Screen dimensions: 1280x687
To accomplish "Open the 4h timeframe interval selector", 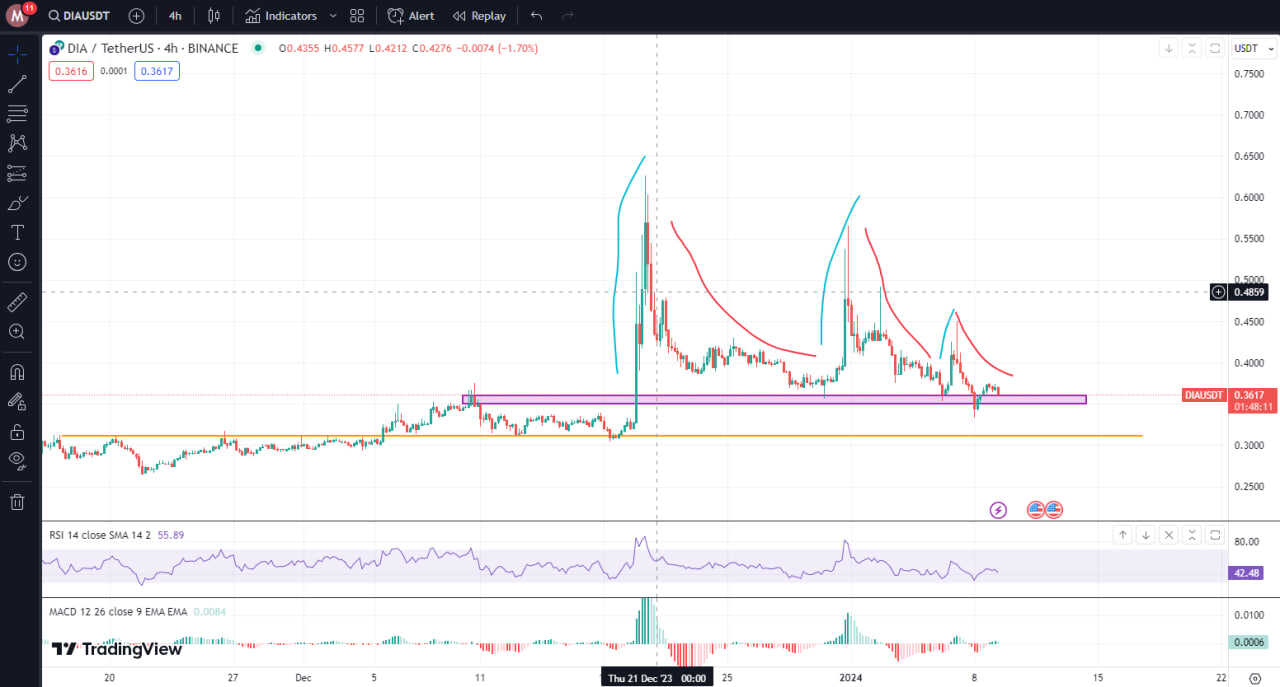I will (175, 16).
